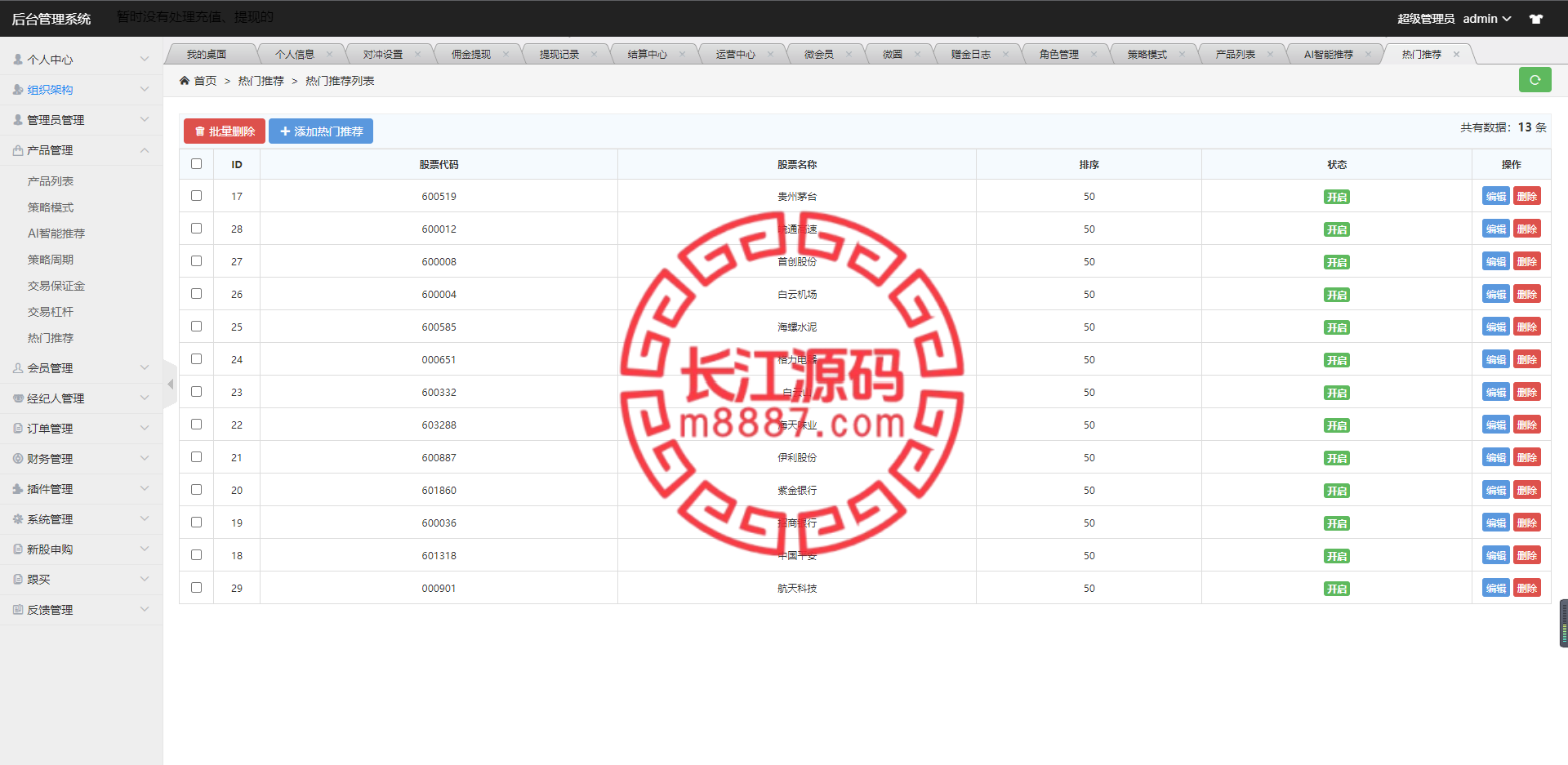Check the row for 航天科技
Screen dimensions: 1568x765
196,588
